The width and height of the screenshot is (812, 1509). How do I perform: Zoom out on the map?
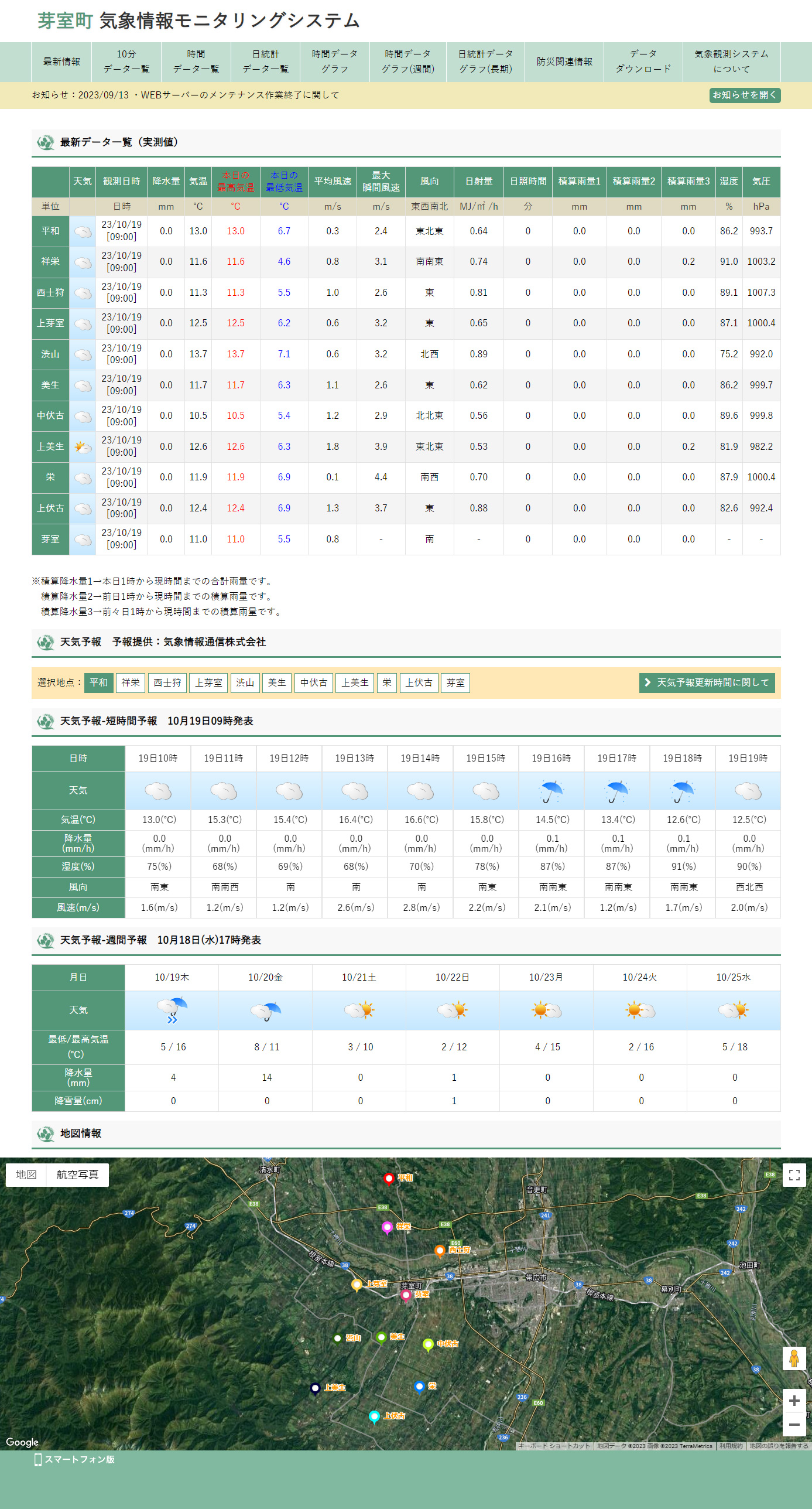(x=794, y=1425)
